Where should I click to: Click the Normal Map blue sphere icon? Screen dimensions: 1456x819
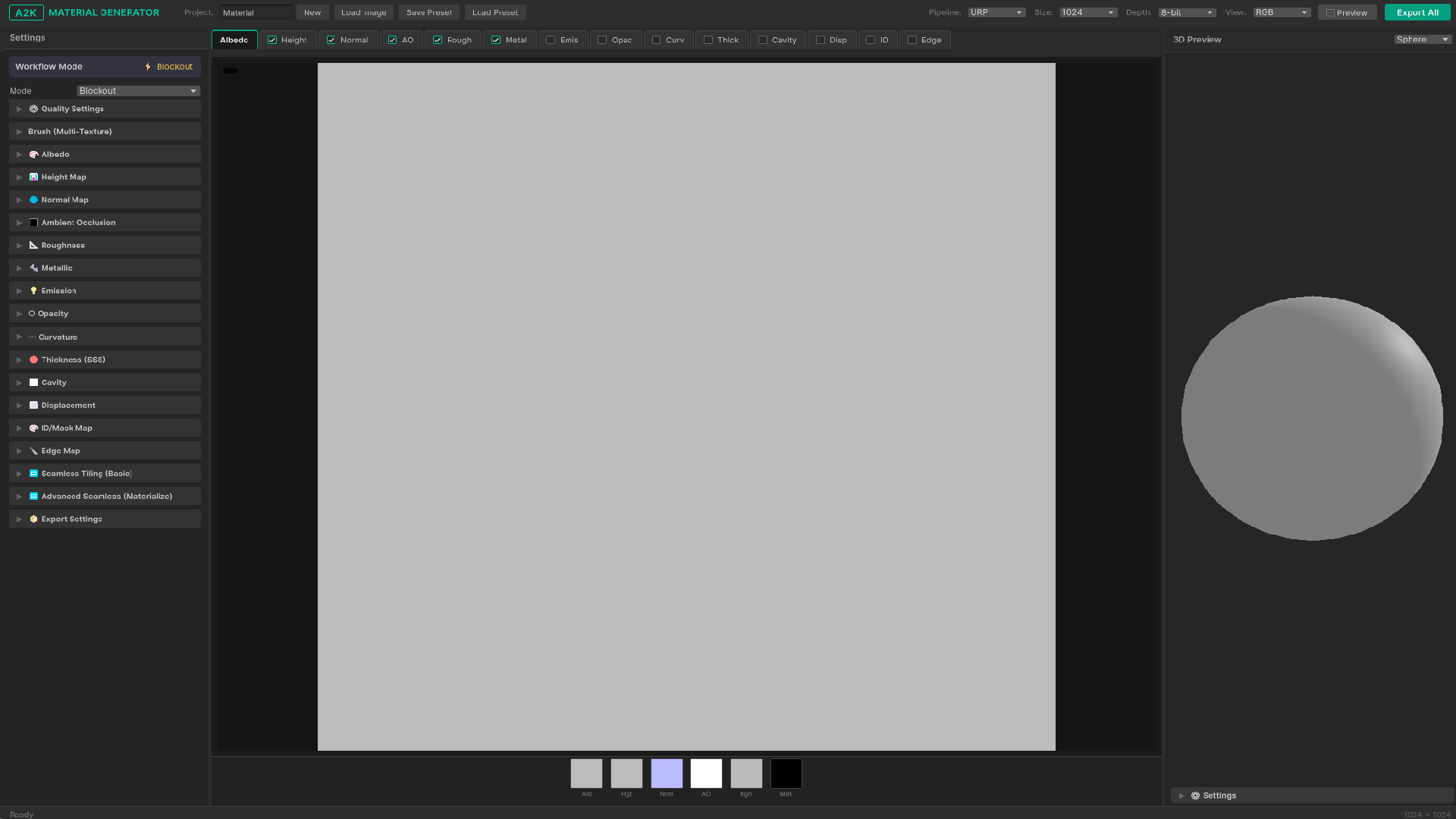(33, 200)
